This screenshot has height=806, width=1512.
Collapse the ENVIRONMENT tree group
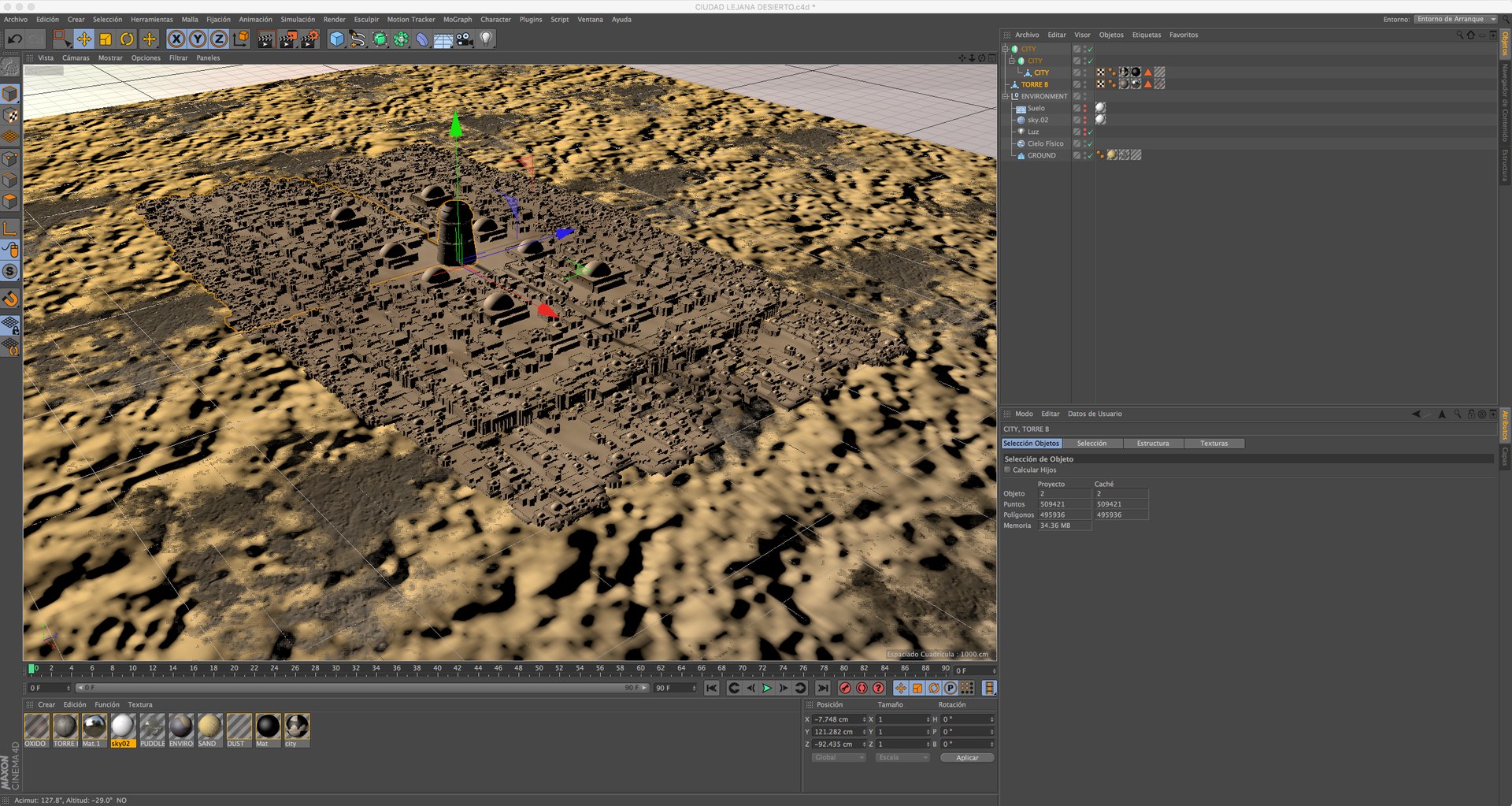coord(1006,96)
